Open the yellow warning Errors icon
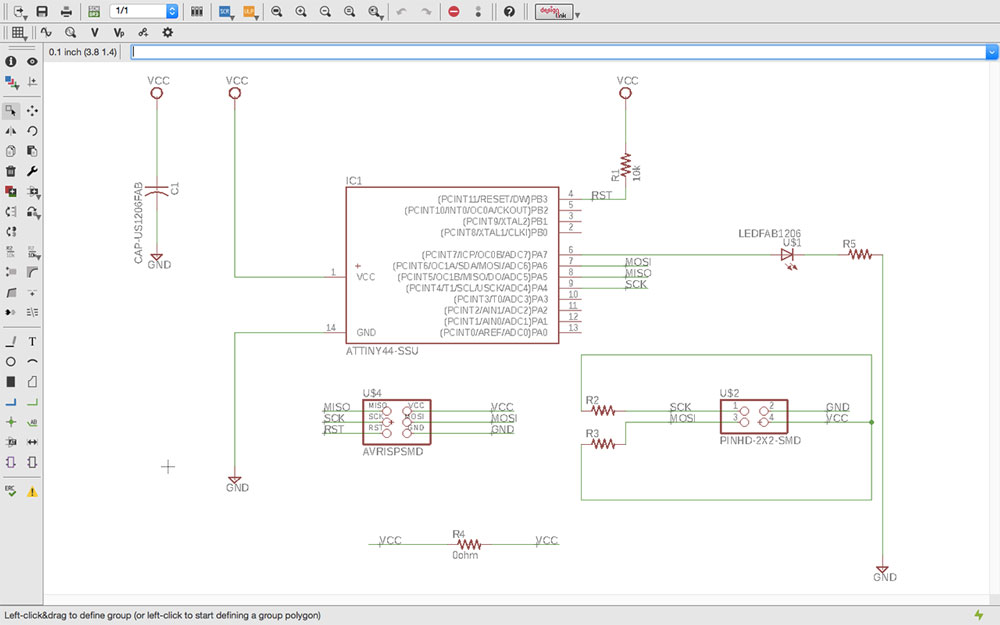Viewport: 1000px width, 625px height. pos(32,492)
